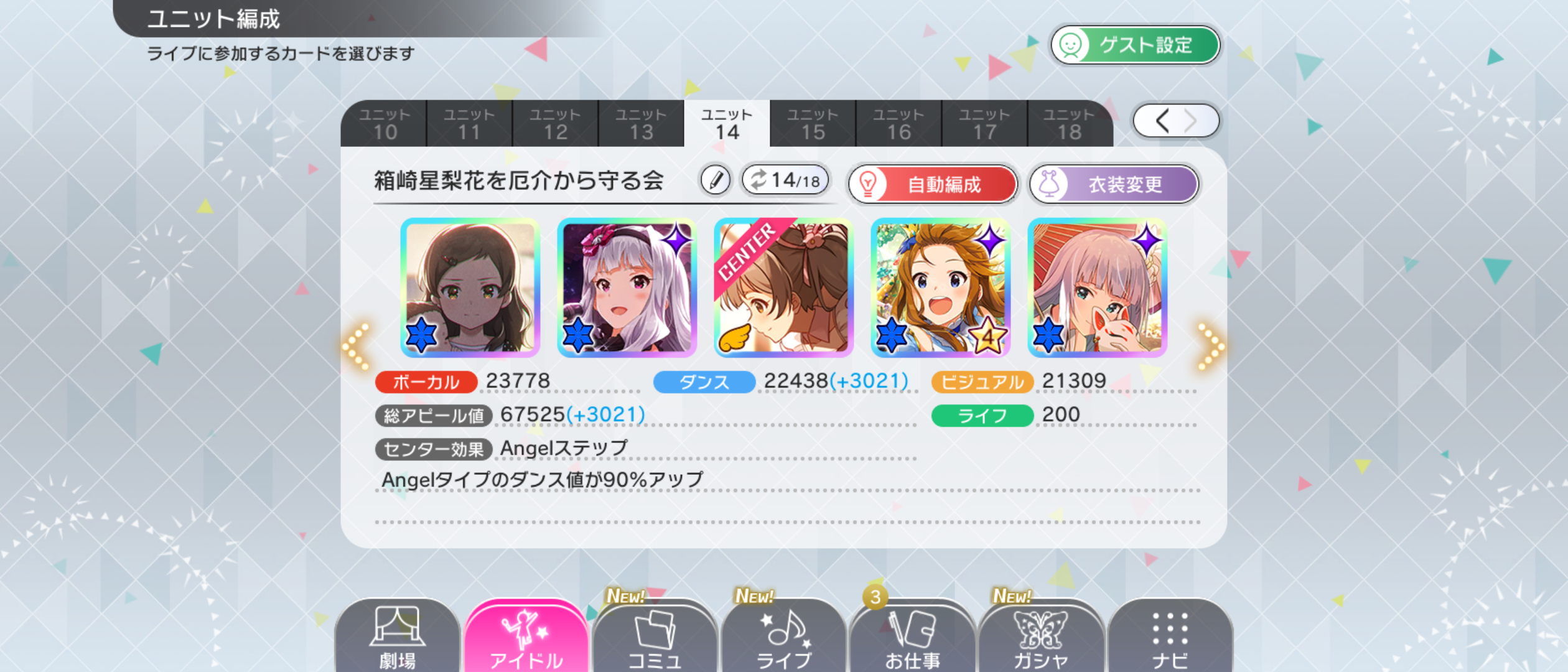Select the CENTER idol card thumbnail

coord(784,287)
